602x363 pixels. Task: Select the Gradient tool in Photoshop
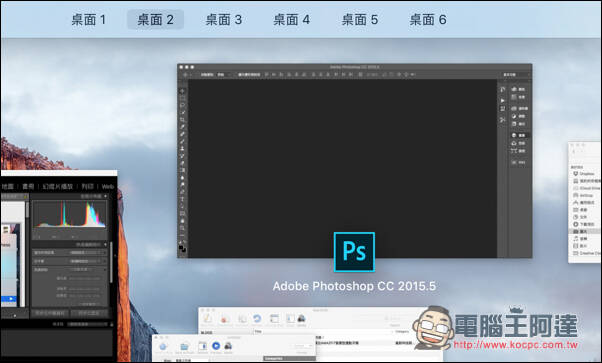[x=182, y=170]
